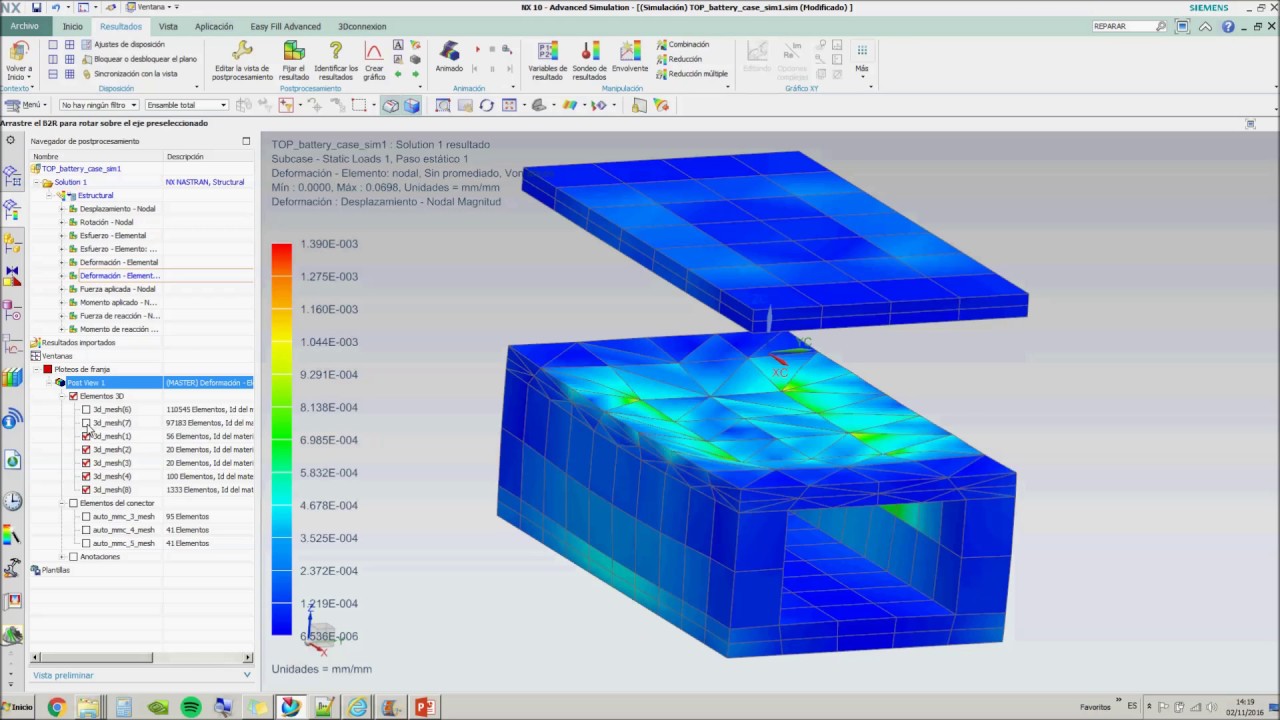The image size is (1280, 720).
Task: Enable the 3d_mesh(6) checkbox
Action: [x=86, y=410]
